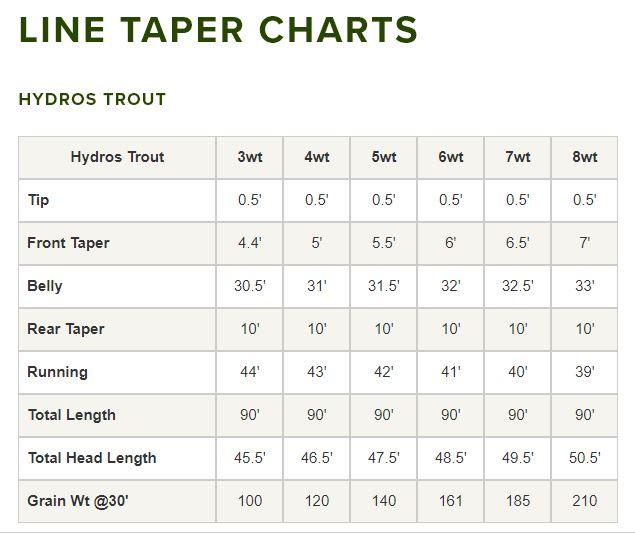Viewport: 635px width, 534px height.
Task: Click the LINE TAPER CHARTS heading
Action: point(218,30)
